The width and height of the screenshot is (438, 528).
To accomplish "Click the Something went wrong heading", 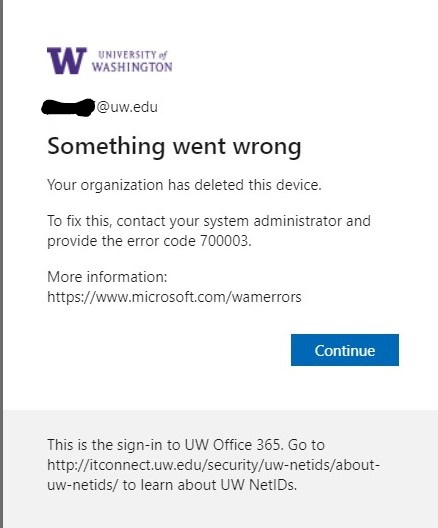I will click(174, 146).
